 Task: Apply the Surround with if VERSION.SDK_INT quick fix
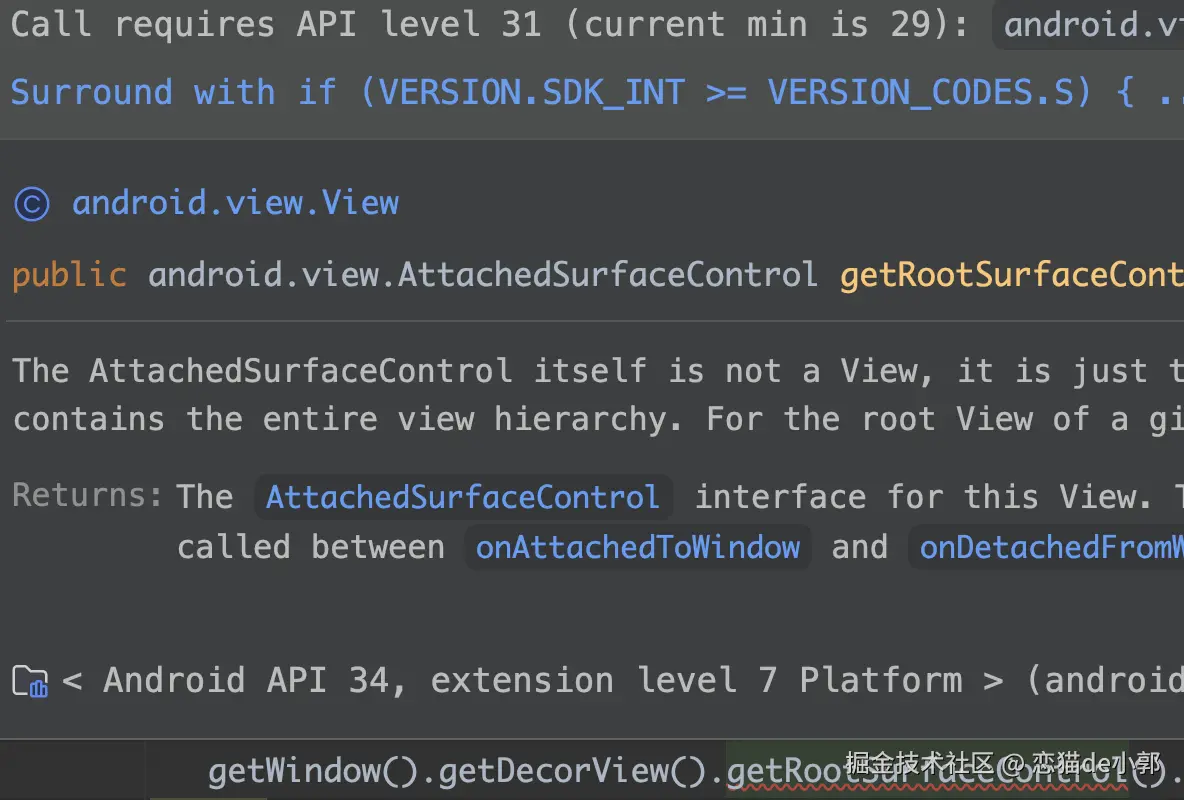click(x=597, y=93)
